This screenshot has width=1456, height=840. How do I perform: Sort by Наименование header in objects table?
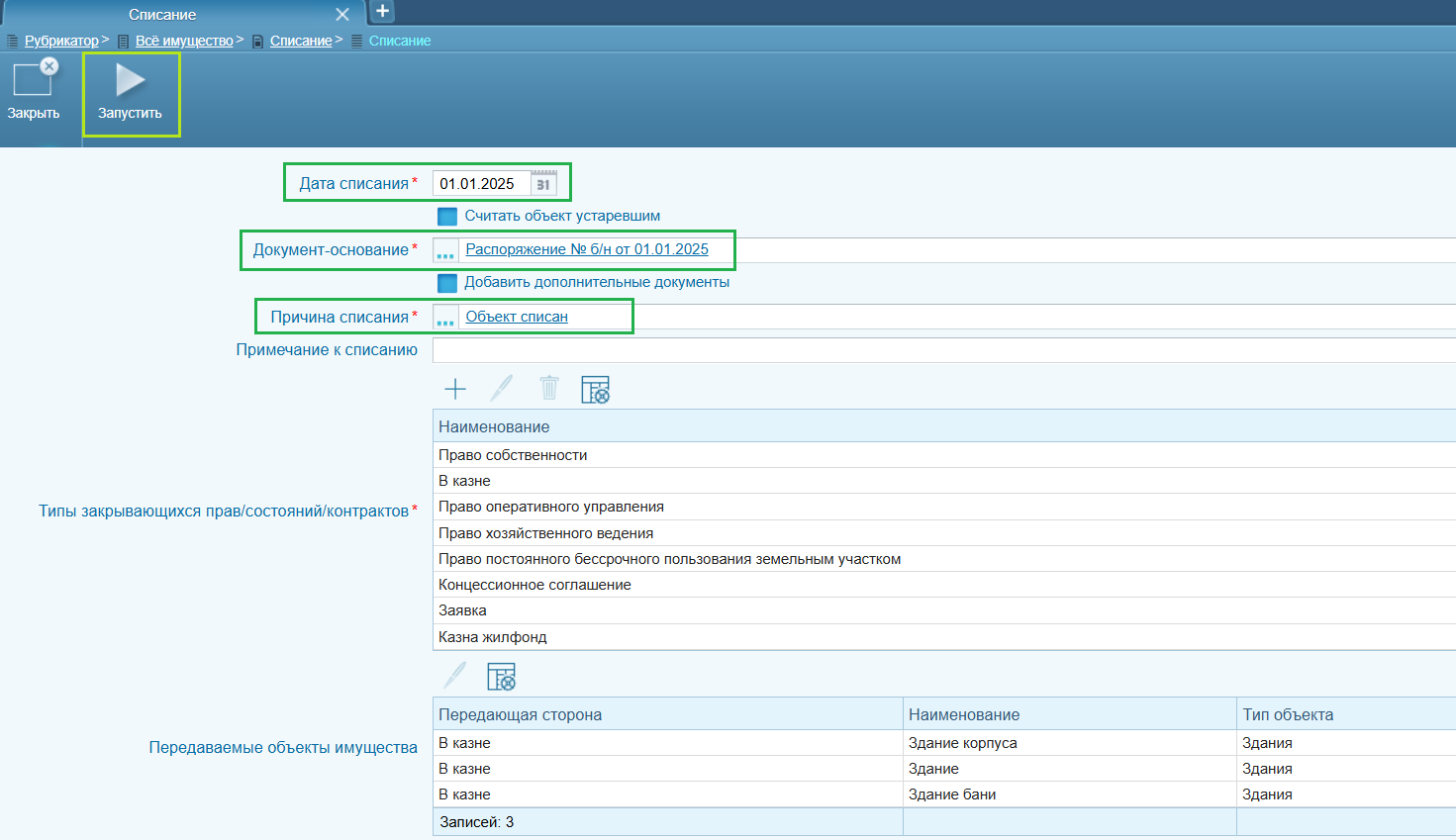[x=1070, y=714]
